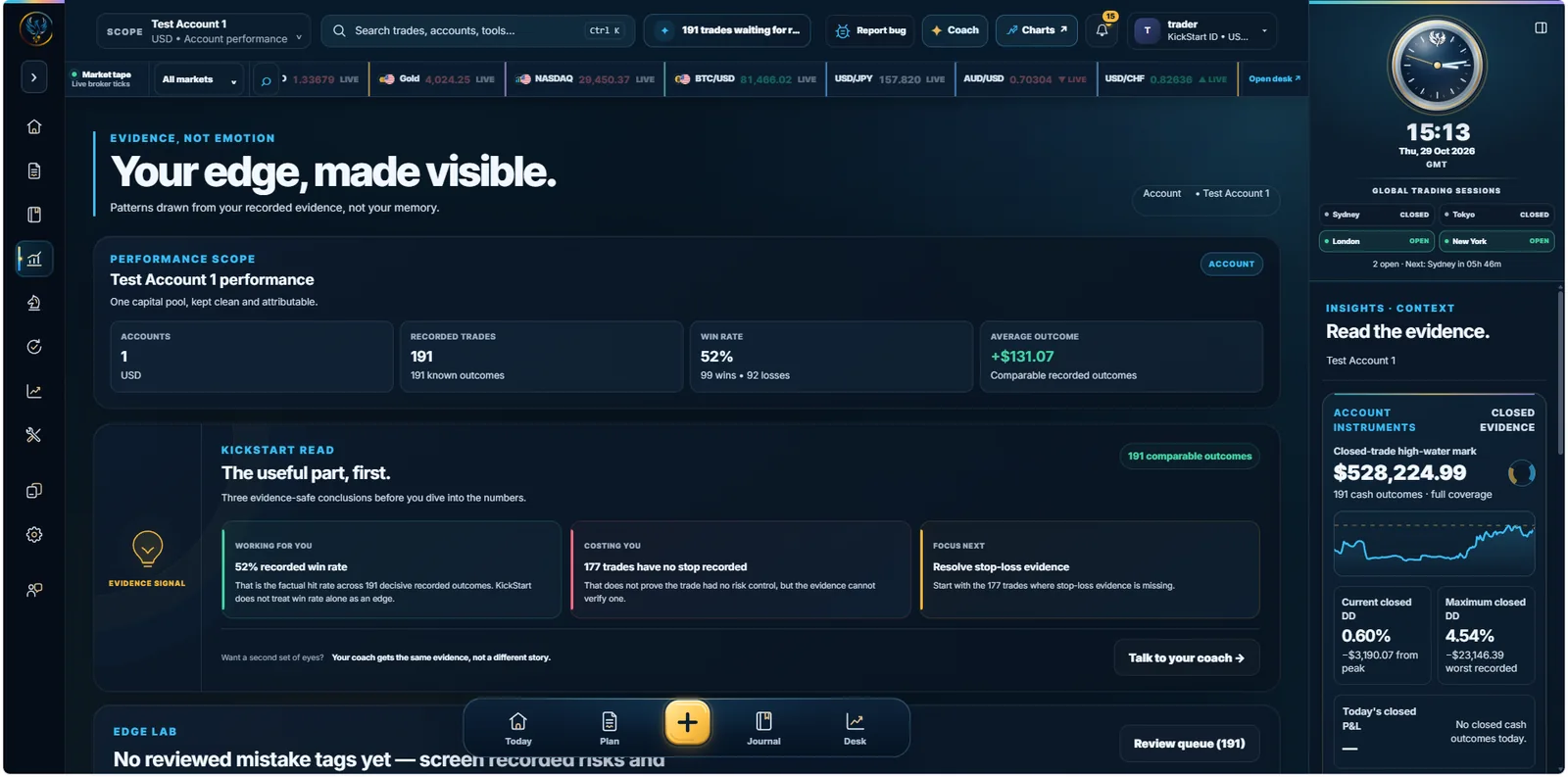Click Review queue (191) button
This screenshot has height=777, width=1568.
tap(1189, 744)
